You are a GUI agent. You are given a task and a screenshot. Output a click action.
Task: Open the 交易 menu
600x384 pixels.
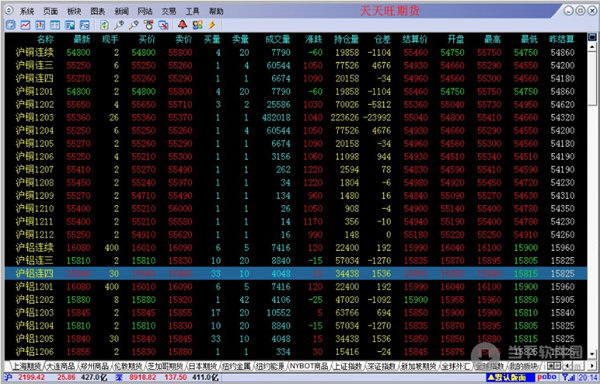(169, 11)
